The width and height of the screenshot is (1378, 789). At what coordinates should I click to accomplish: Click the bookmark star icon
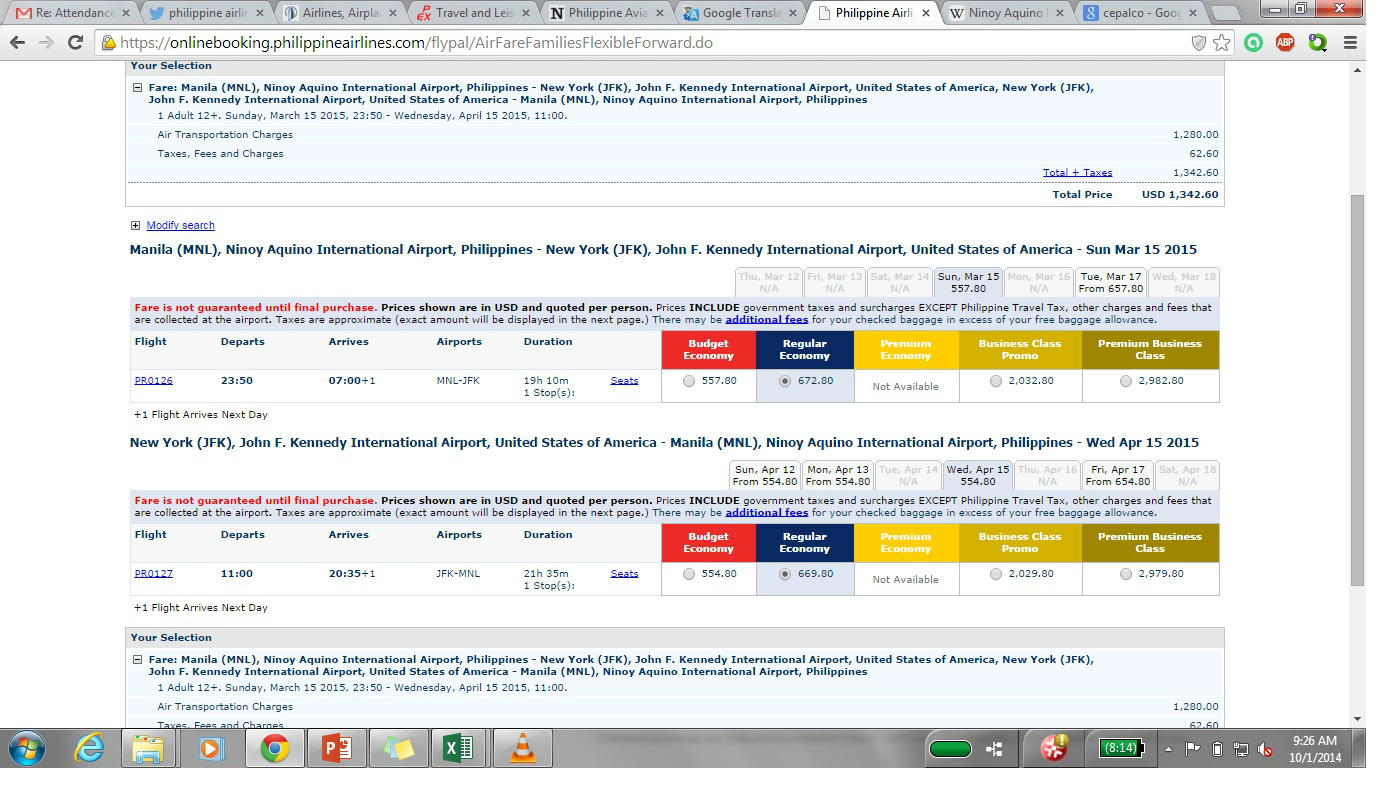(x=1222, y=43)
